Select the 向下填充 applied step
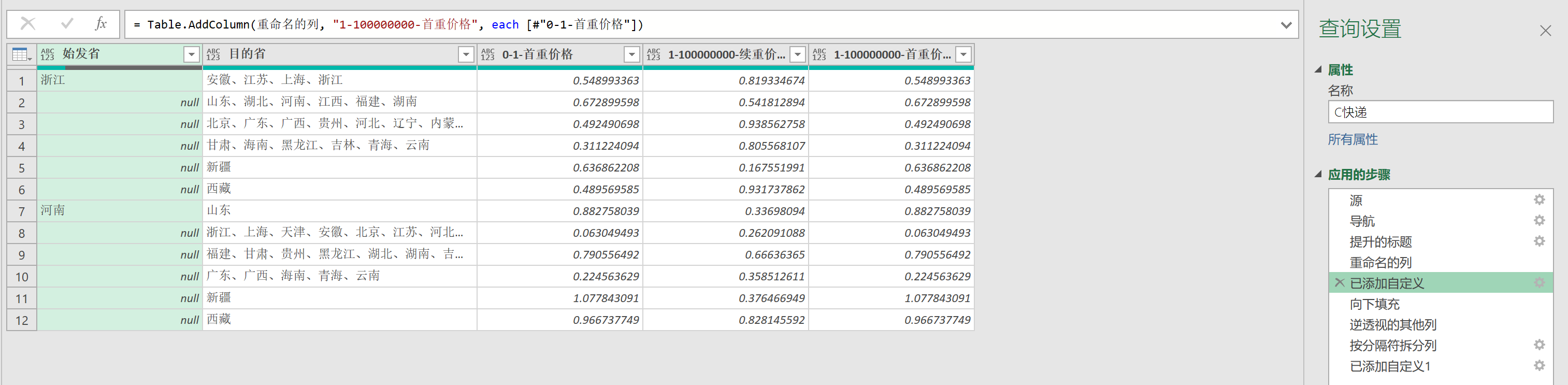 tap(1440, 304)
